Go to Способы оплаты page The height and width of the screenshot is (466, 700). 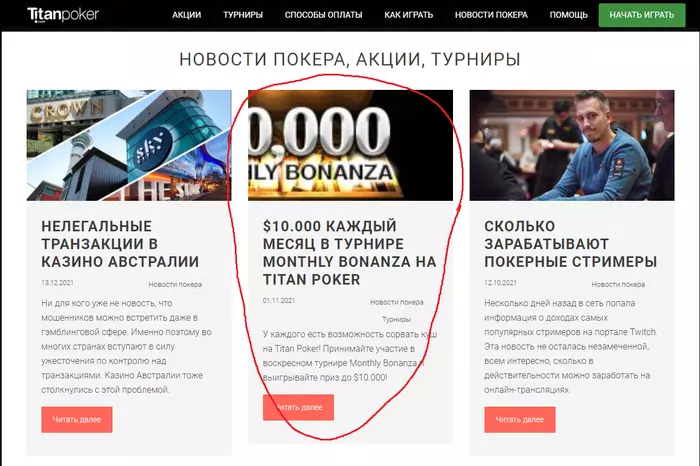tap(324, 15)
